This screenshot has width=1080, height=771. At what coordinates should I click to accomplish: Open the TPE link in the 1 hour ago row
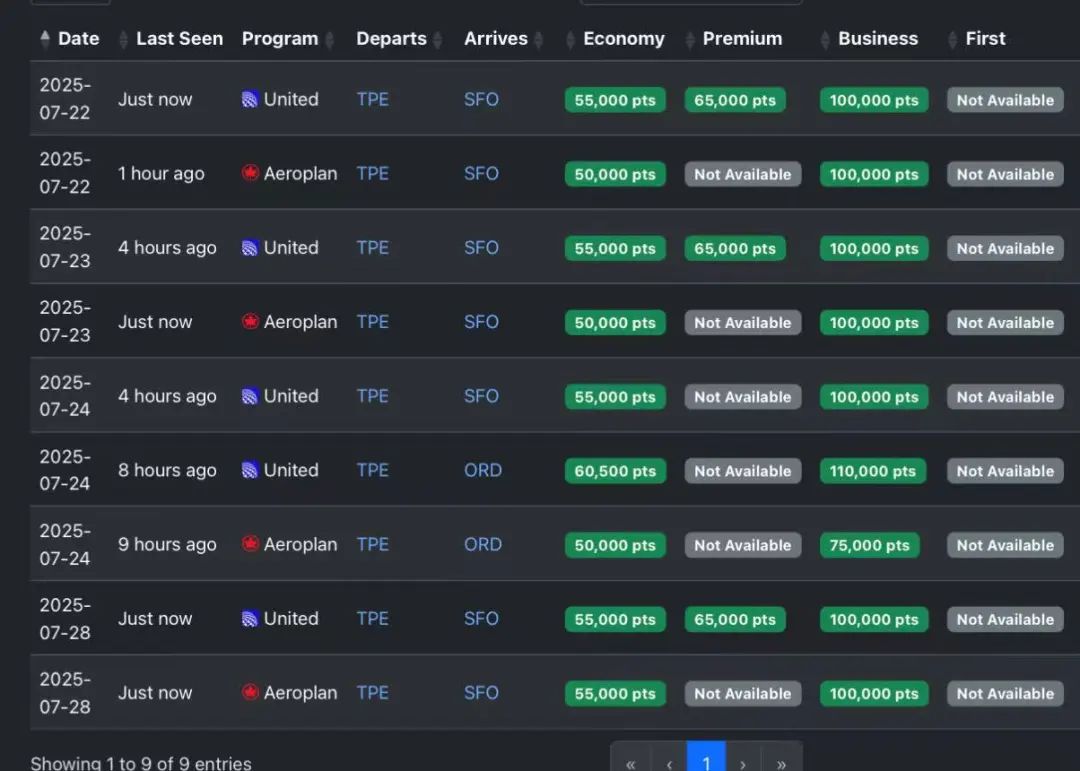372,173
